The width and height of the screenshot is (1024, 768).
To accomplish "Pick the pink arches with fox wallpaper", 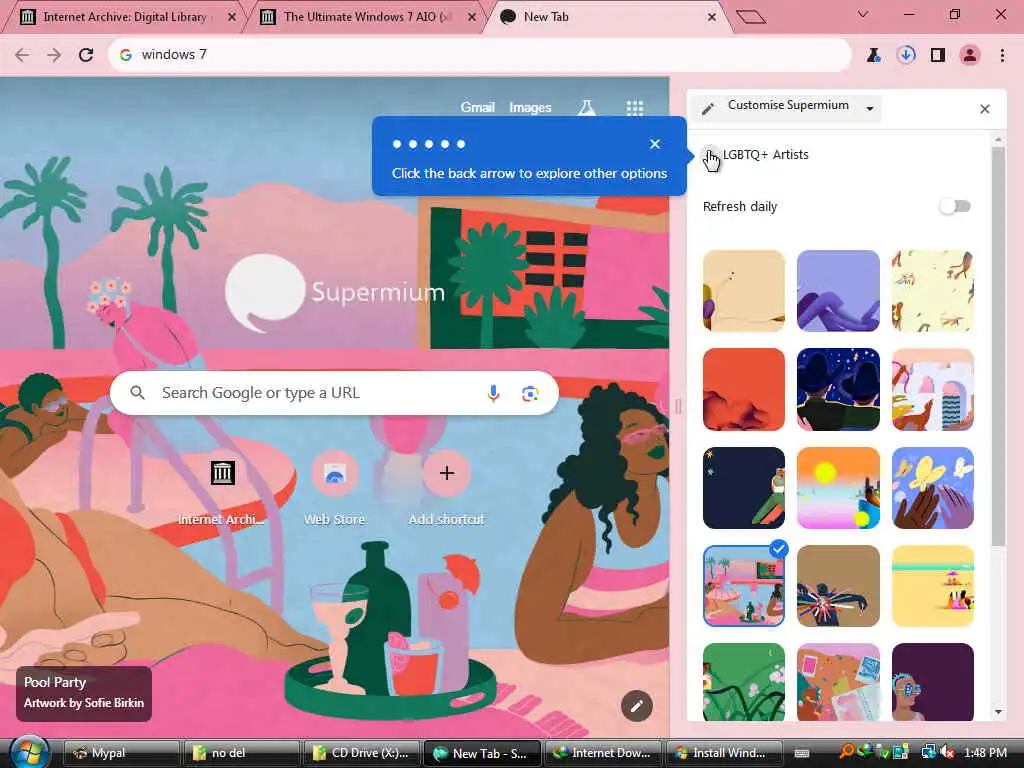I will click(x=933, y=390).
